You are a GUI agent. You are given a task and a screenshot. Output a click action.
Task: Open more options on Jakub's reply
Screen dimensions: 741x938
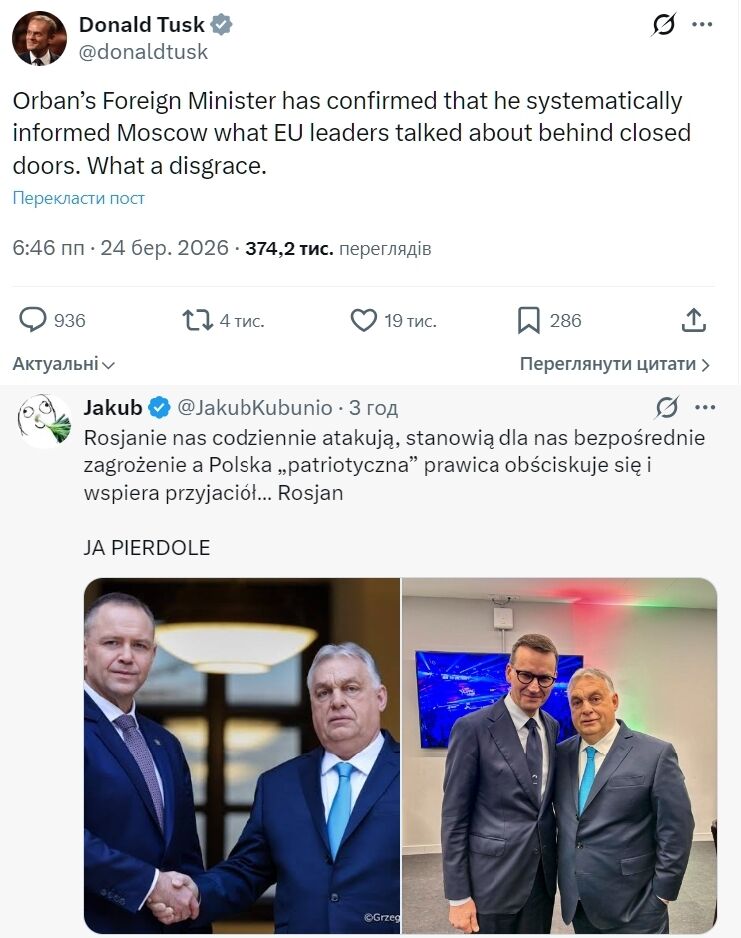pyautogui.click(x=705, y=407)
